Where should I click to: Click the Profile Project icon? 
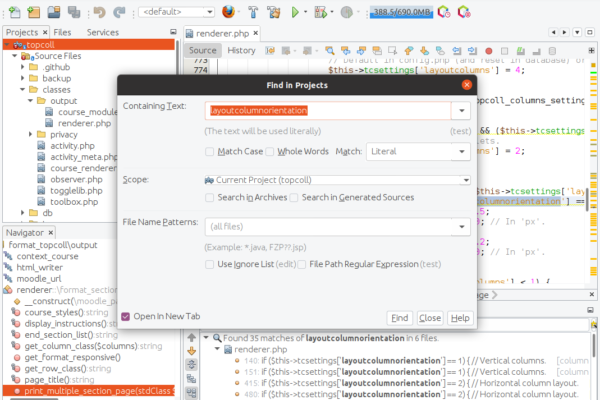click(x=347, y=12)
